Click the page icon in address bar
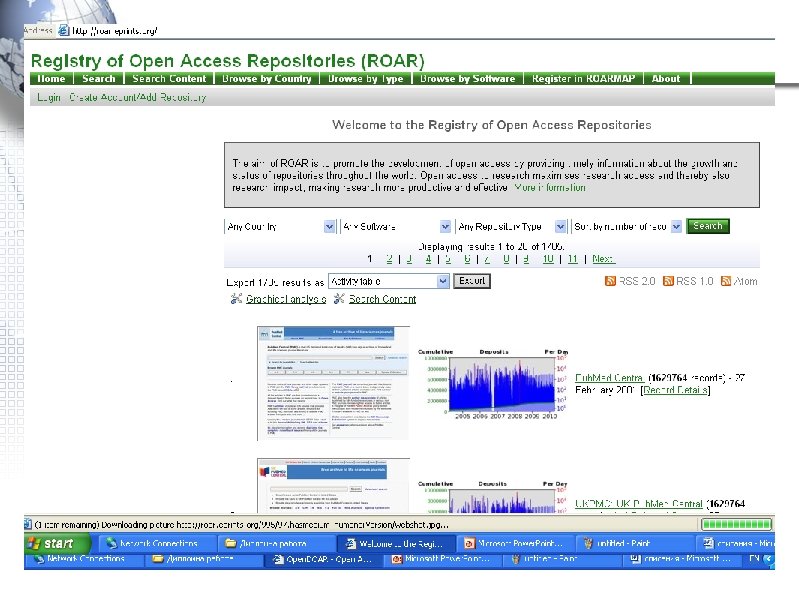This screenshot has width=799, height=598. (x=63, y=31)
